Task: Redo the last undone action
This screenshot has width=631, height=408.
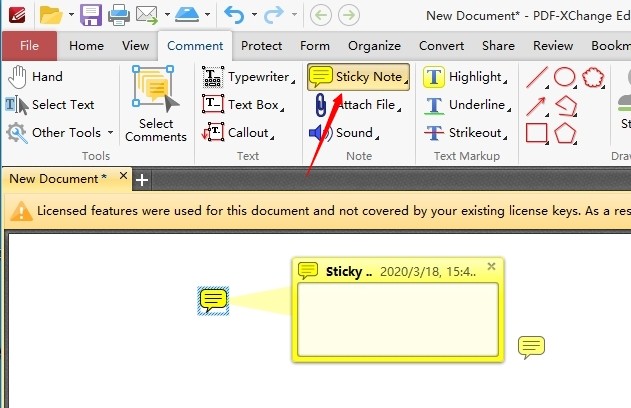Action: pos(274,15)
